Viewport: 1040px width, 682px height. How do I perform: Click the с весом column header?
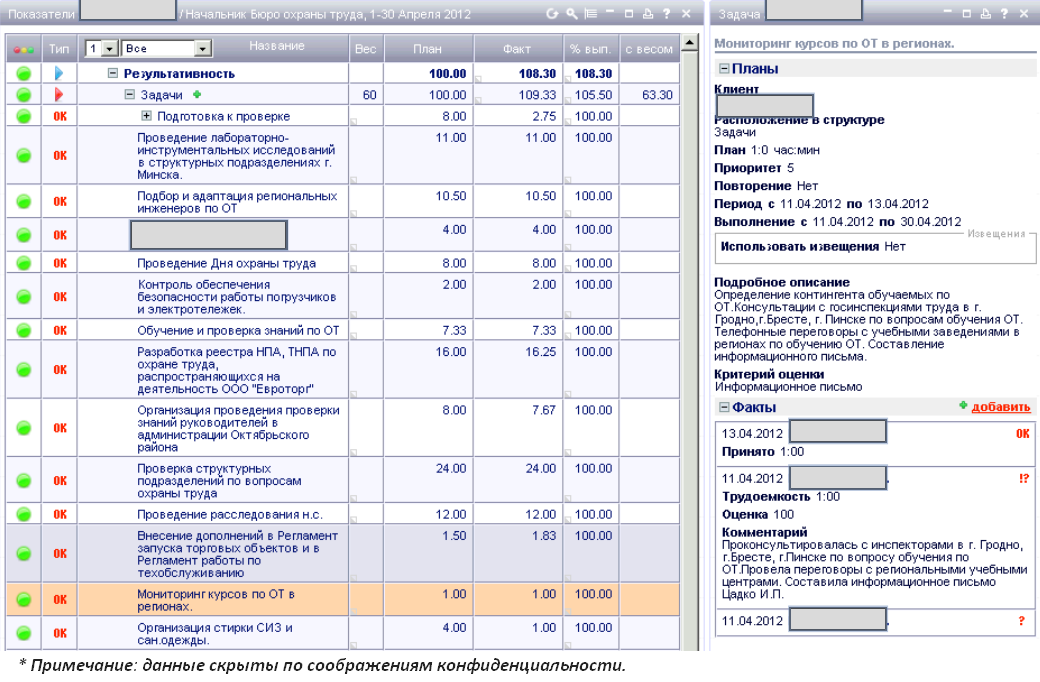click(649, 49)
